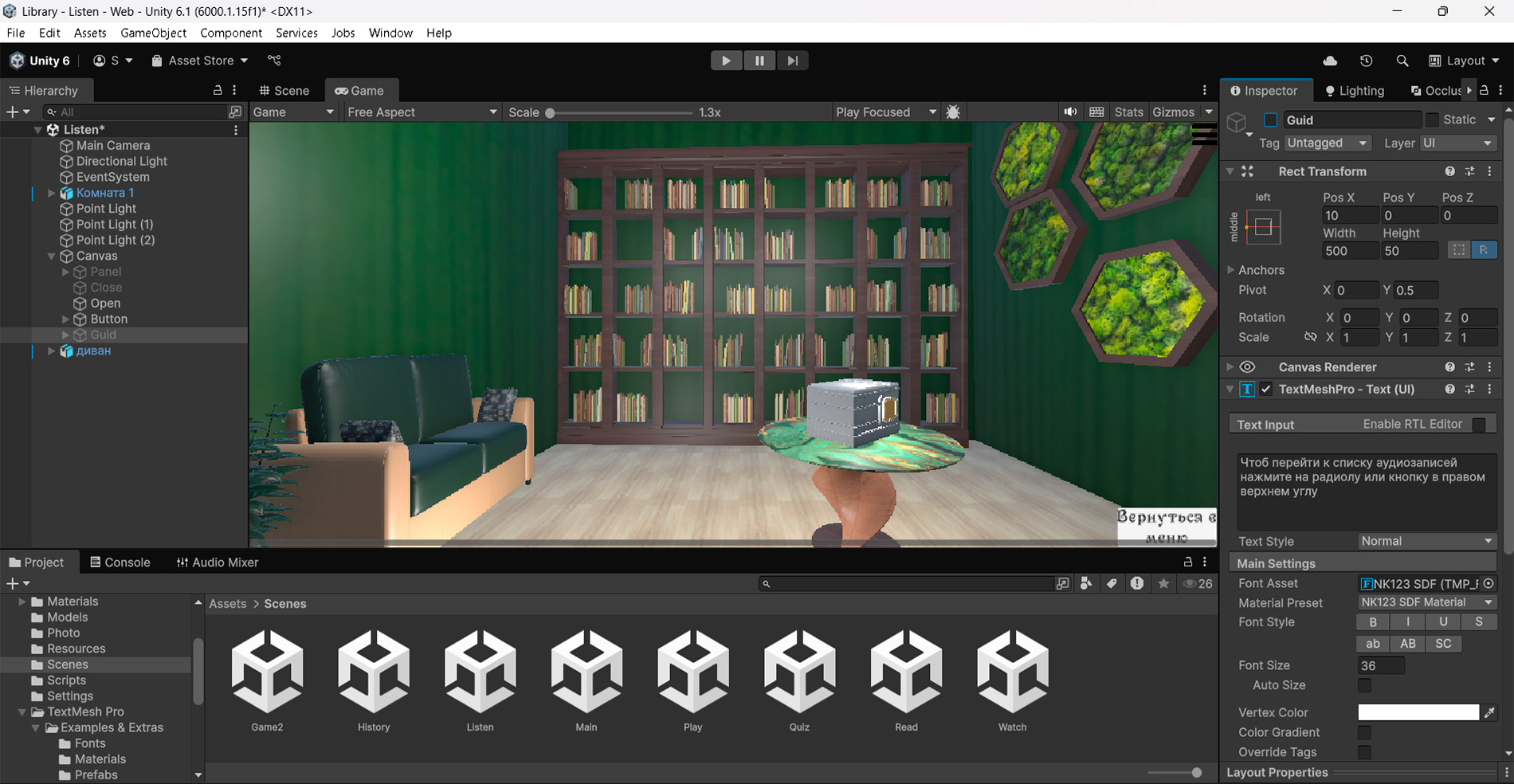1514x784 pixels.
Task: Open Unity Cloud via the cloud icon
Action: click(x=1330, y=61)
